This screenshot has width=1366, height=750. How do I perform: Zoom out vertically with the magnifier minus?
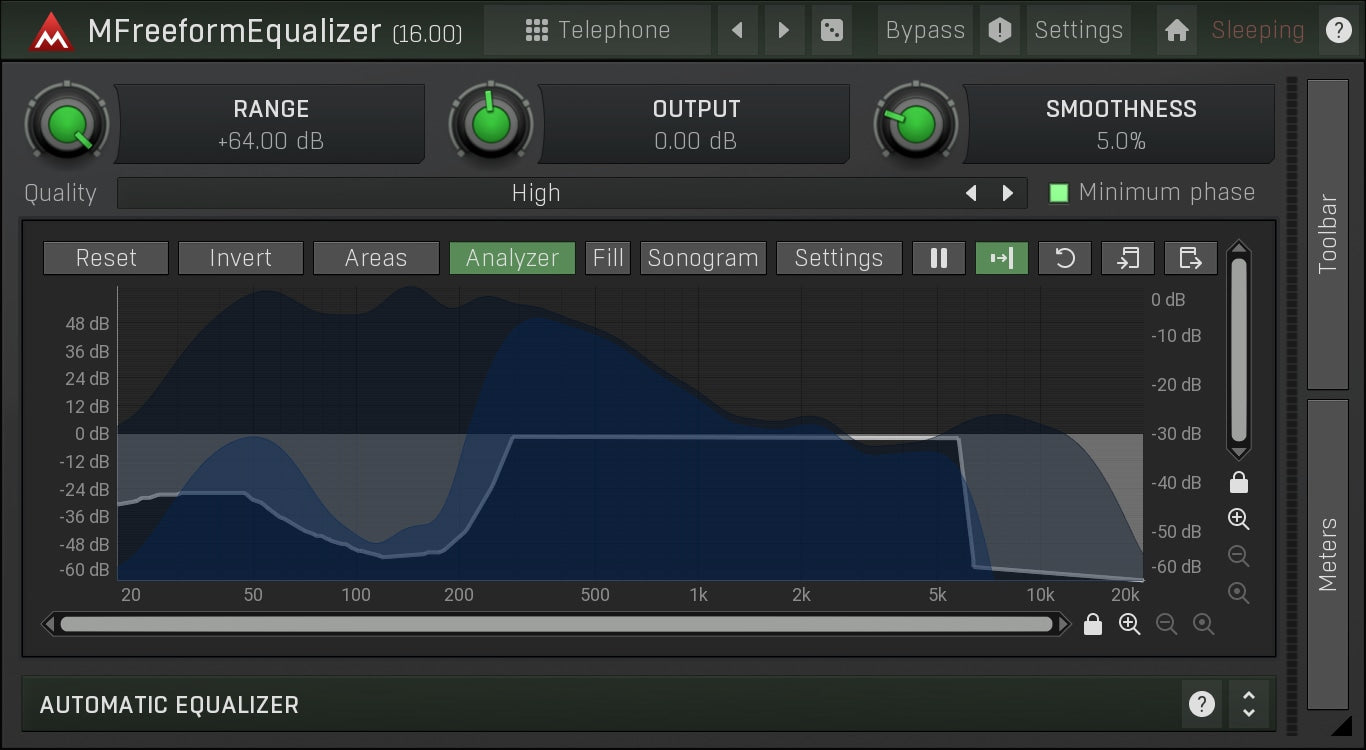pos(1239,556)
